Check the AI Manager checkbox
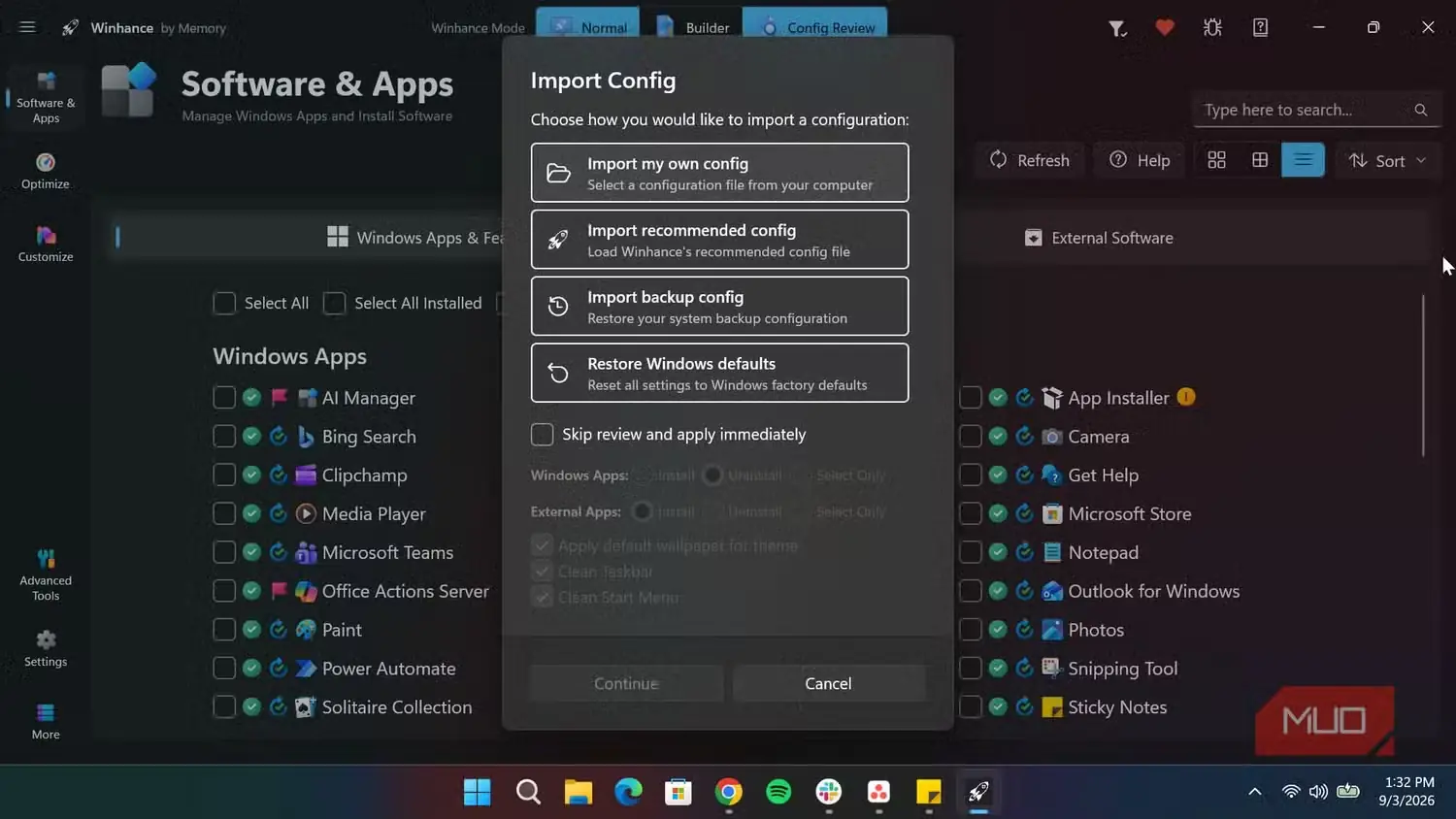This screenshot has width=1456, height=819. coord(224,398)
